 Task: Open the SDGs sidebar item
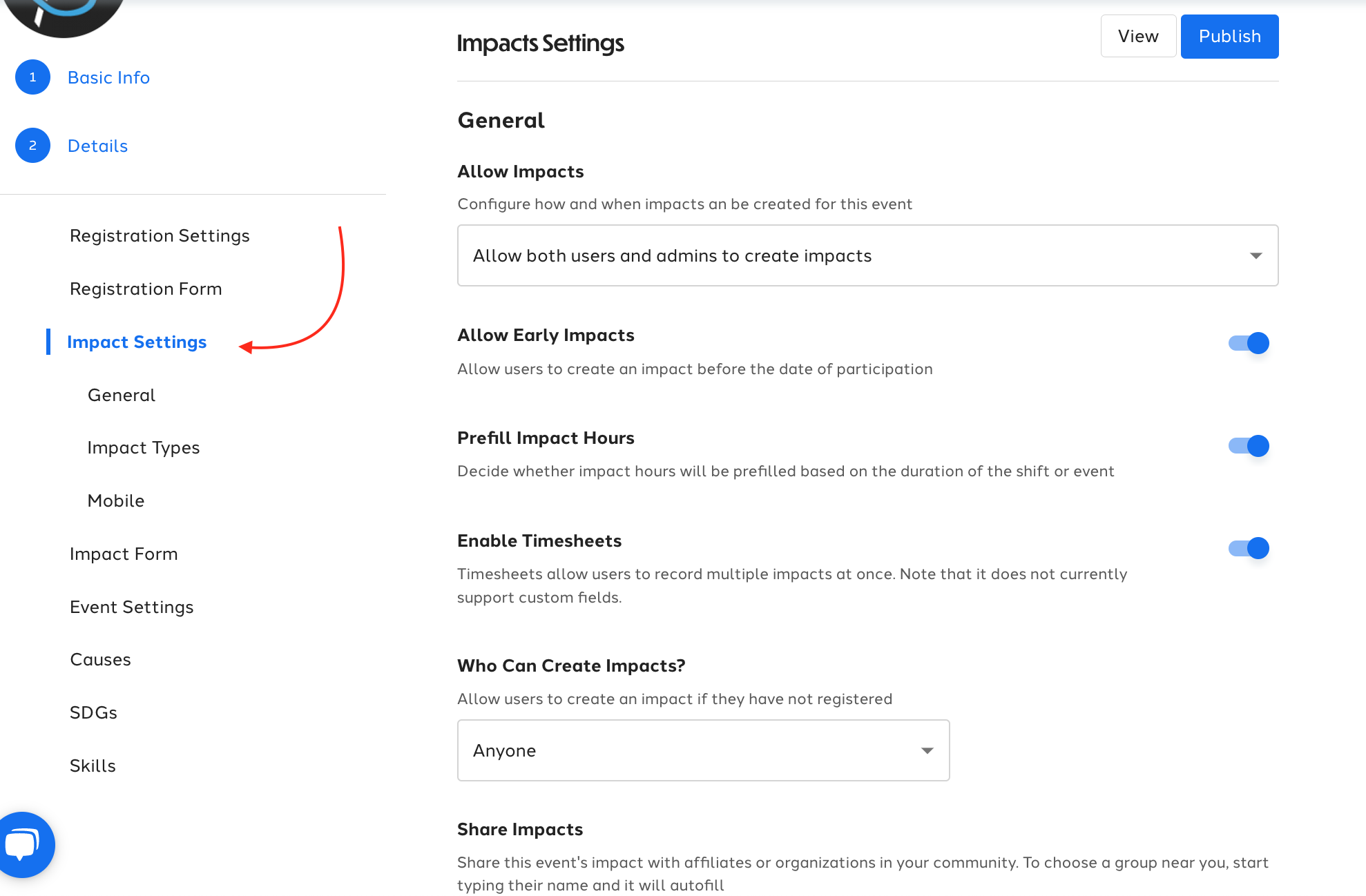[x=93, y=712]
